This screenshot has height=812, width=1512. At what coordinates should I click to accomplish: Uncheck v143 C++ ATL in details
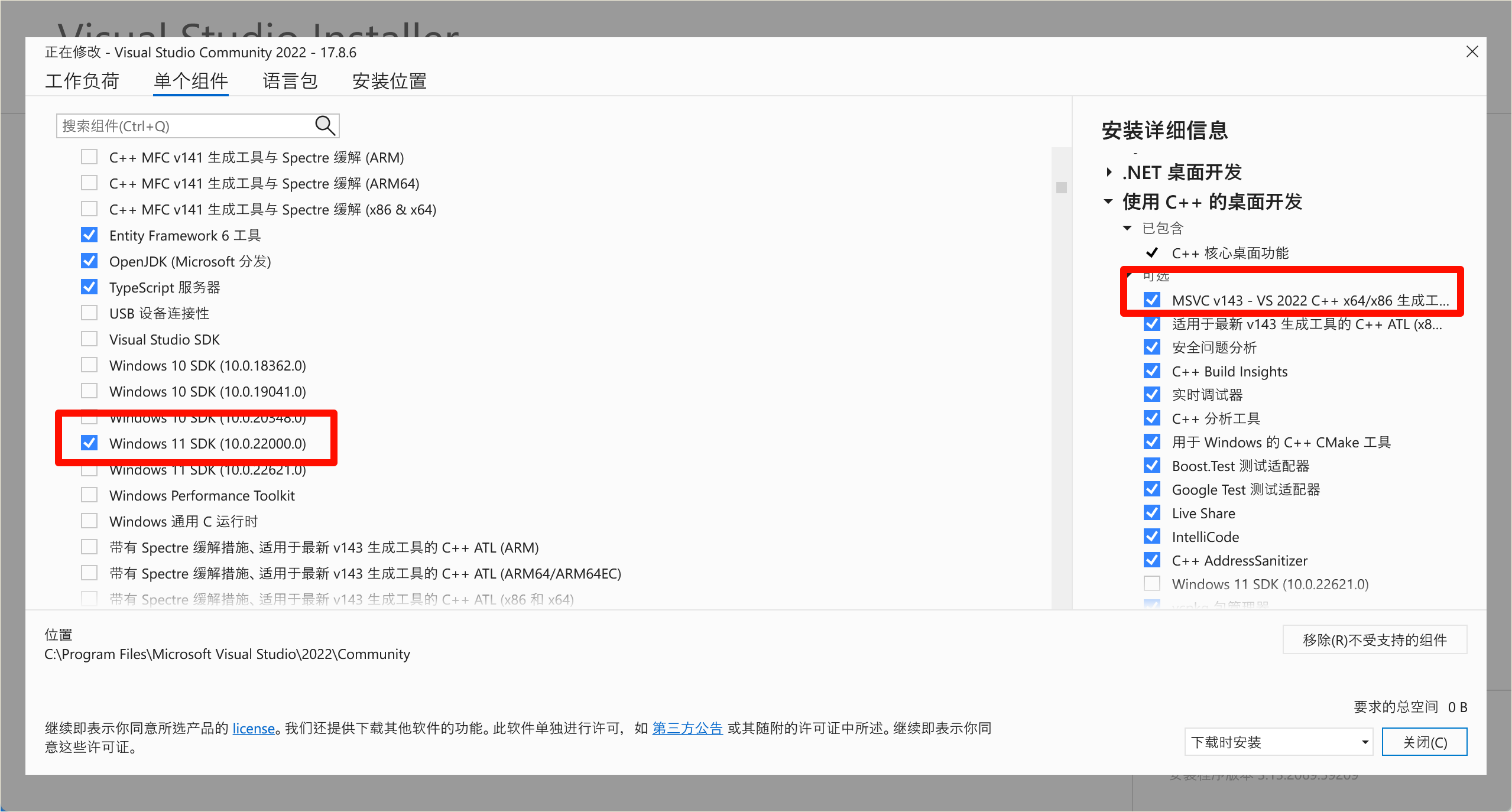[x=1152, y=324]
